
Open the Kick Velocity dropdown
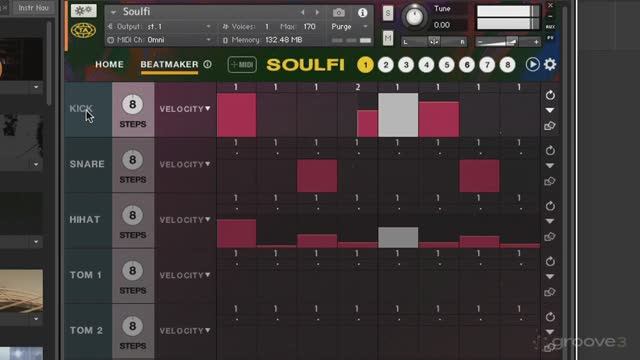point(185,109)
